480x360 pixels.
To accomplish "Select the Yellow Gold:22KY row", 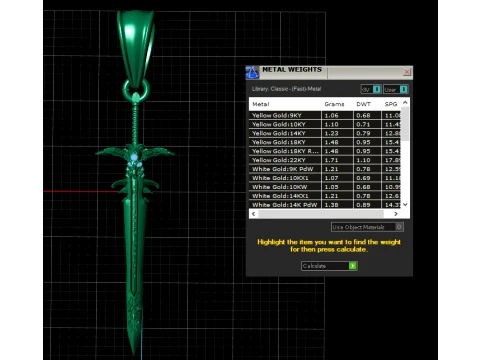I will pos(325,160).
